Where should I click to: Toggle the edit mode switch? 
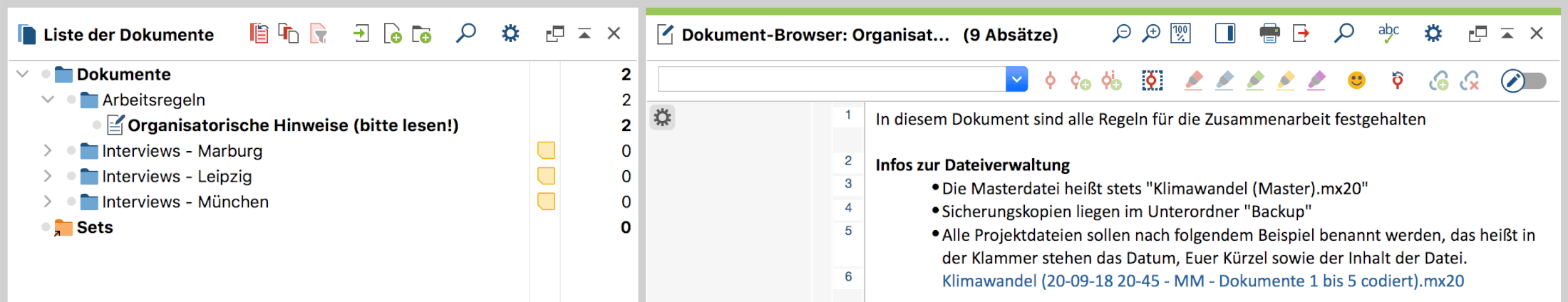pos(1523,80)
